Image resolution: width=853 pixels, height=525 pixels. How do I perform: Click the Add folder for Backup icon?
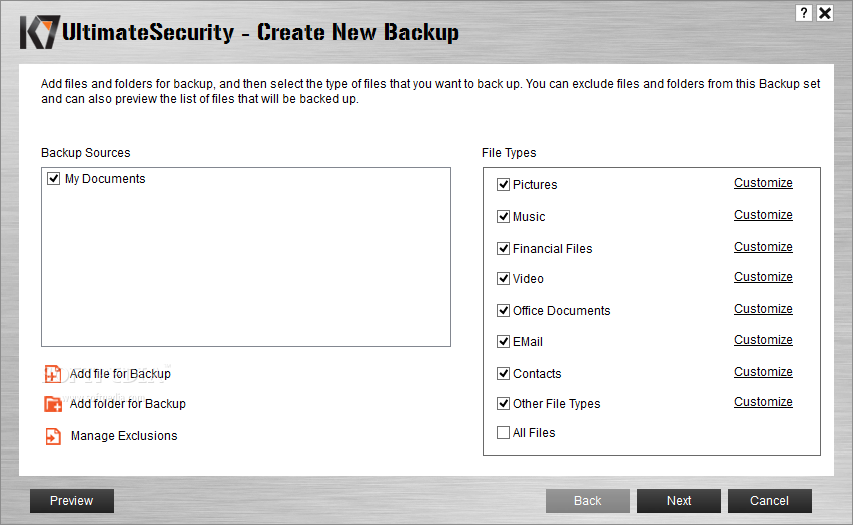pos(53,404)
